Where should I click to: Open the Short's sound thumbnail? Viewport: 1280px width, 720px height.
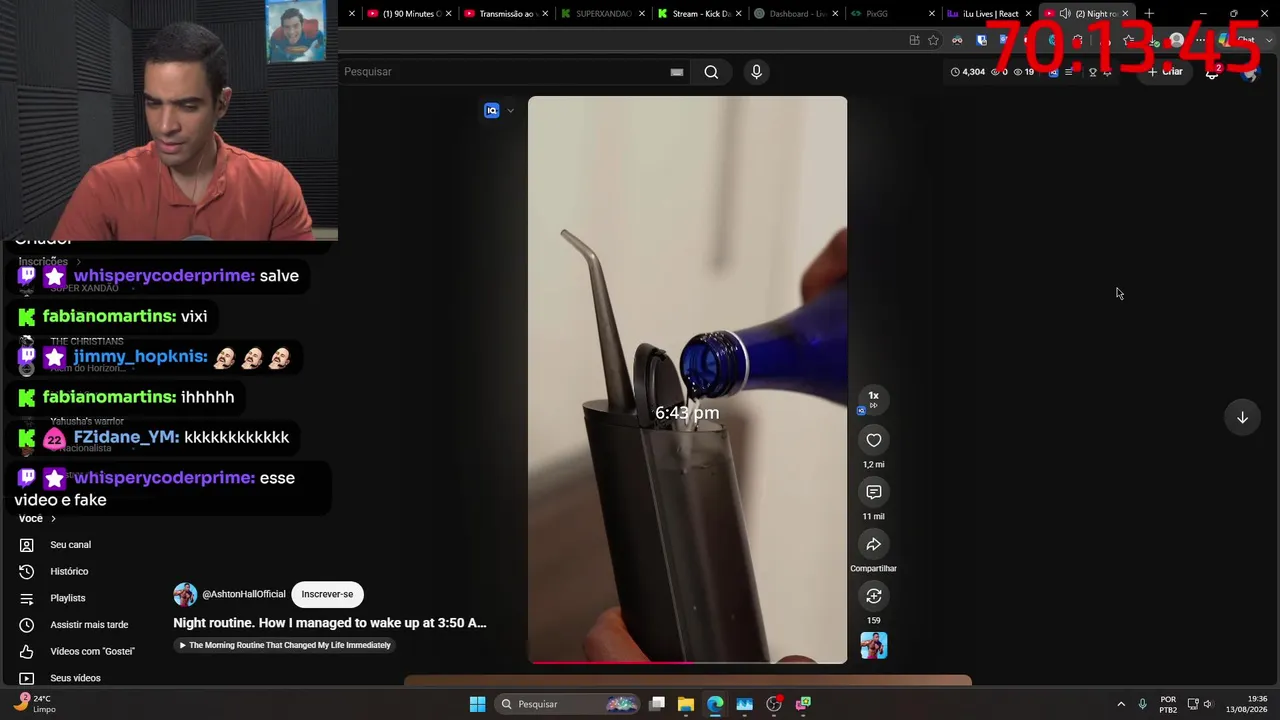coord(873,646)
